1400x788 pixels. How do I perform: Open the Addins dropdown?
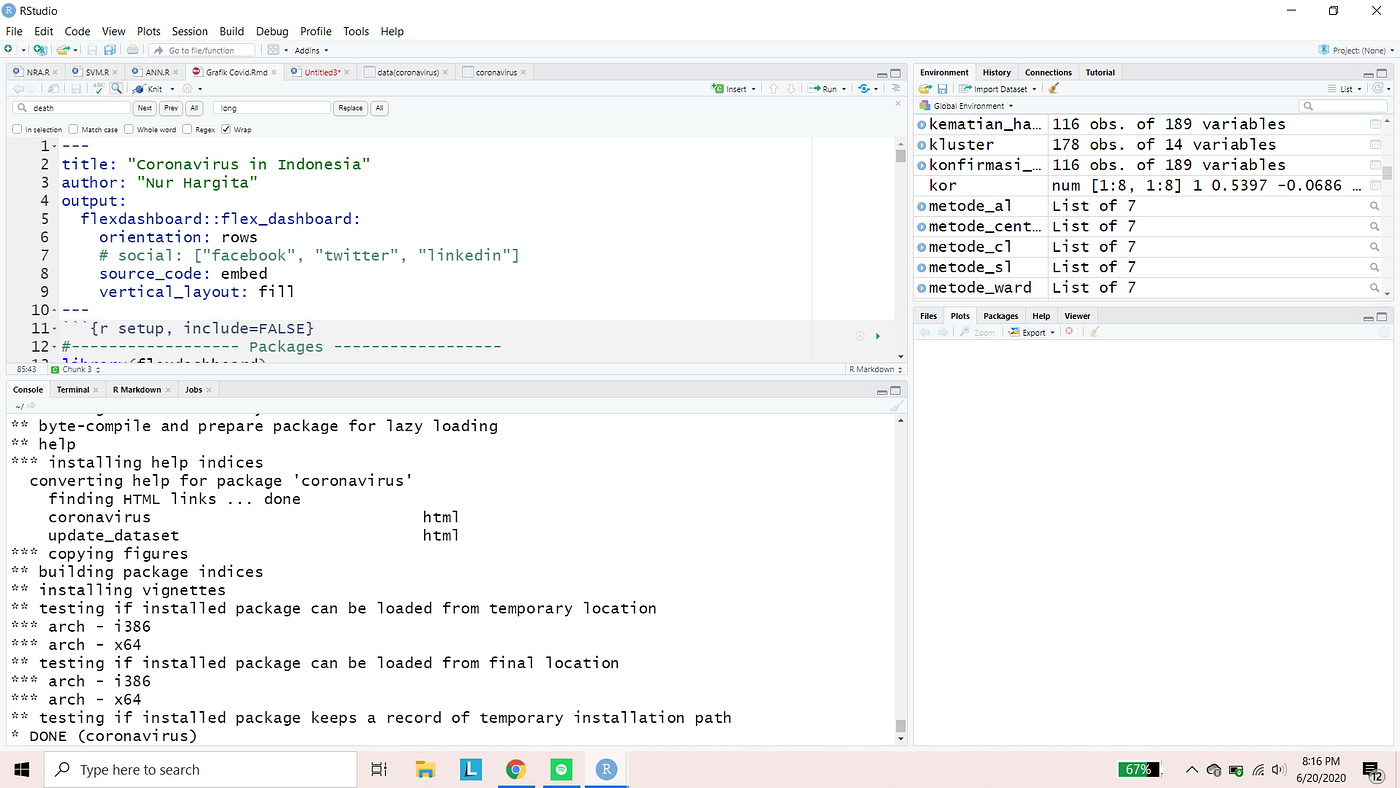coord(311,50)
